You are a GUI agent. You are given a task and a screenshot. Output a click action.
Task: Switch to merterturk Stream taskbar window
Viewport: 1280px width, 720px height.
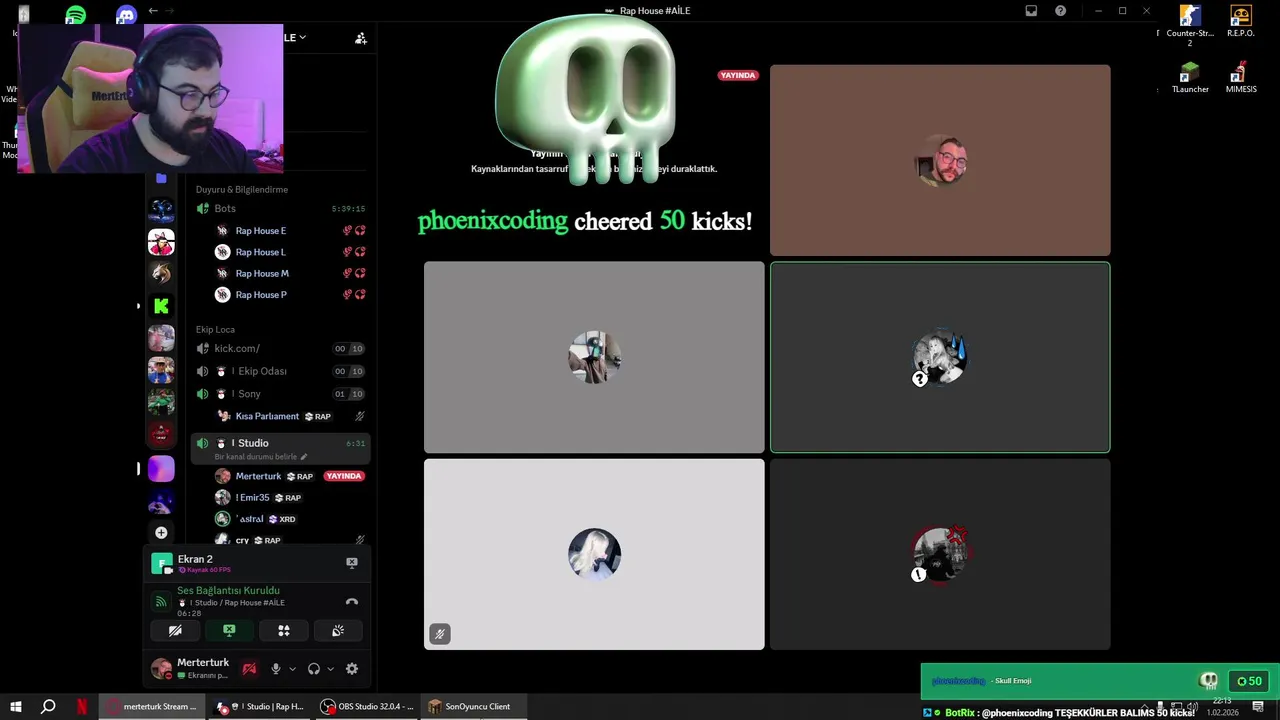[x=152, y=707]
